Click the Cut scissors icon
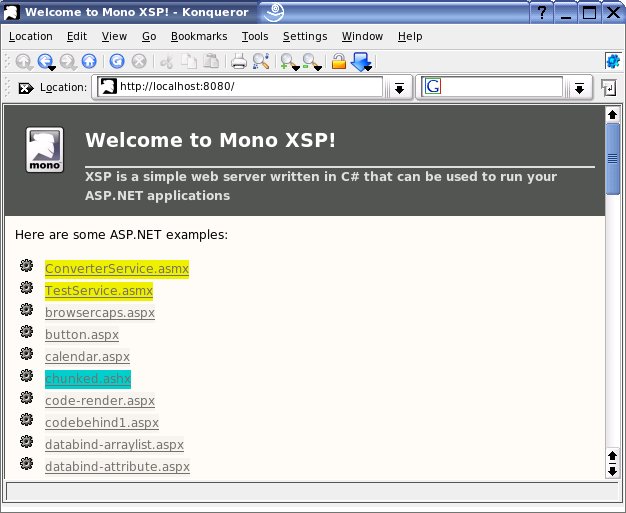626x513 pixels. 167,62
